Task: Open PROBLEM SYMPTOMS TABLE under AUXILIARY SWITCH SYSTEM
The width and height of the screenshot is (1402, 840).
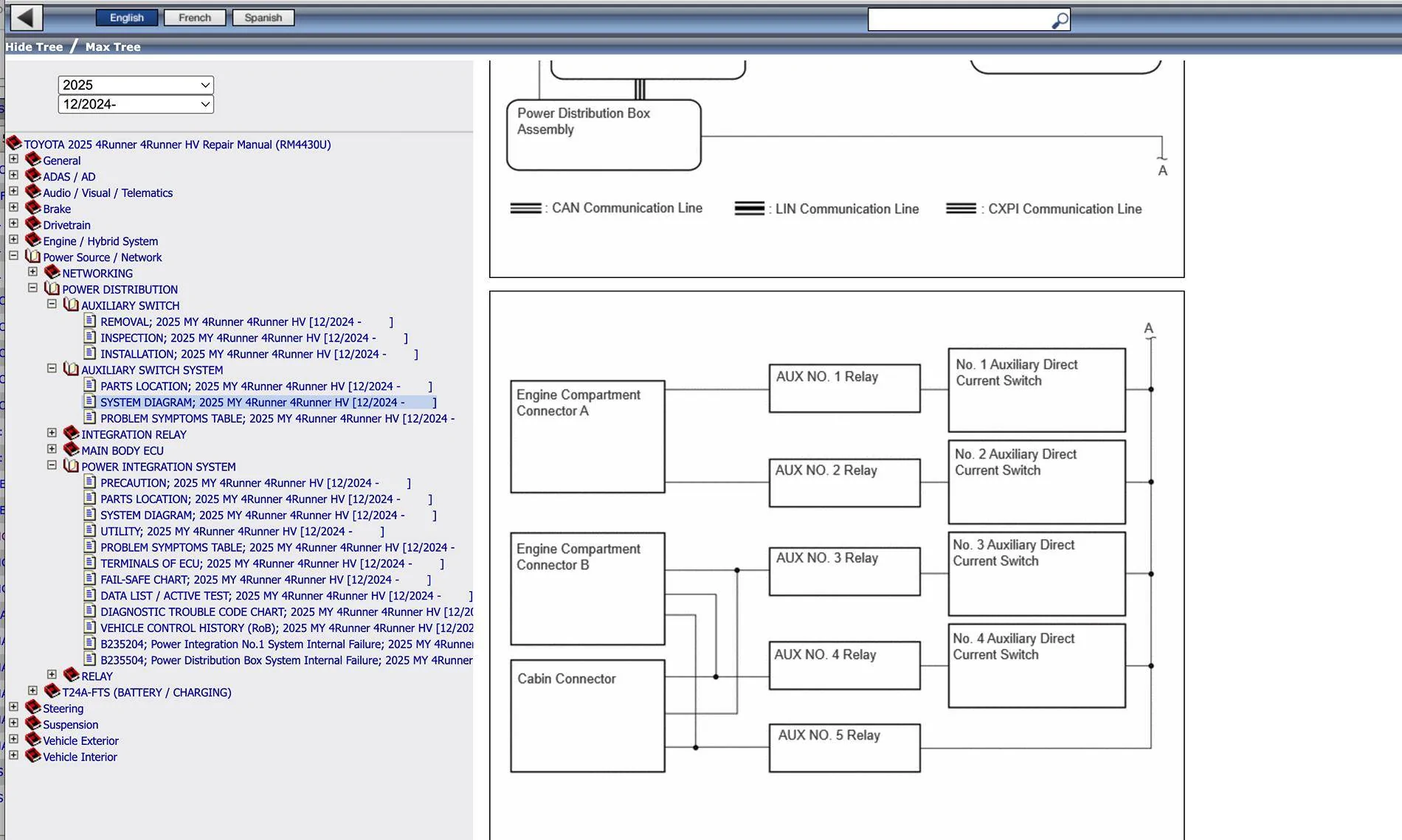Action: (277, 419)
